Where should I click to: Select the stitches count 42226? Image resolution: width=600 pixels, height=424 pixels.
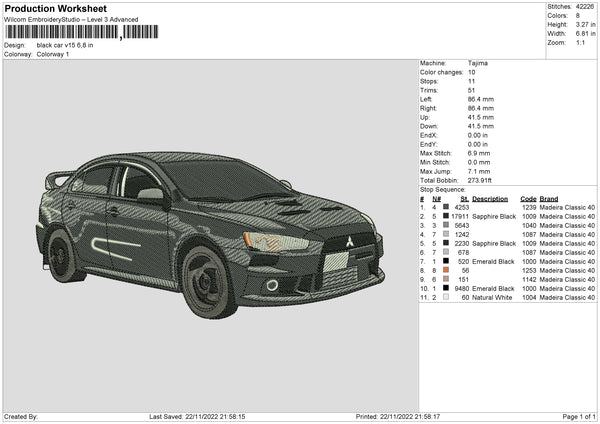coord(585,7)
